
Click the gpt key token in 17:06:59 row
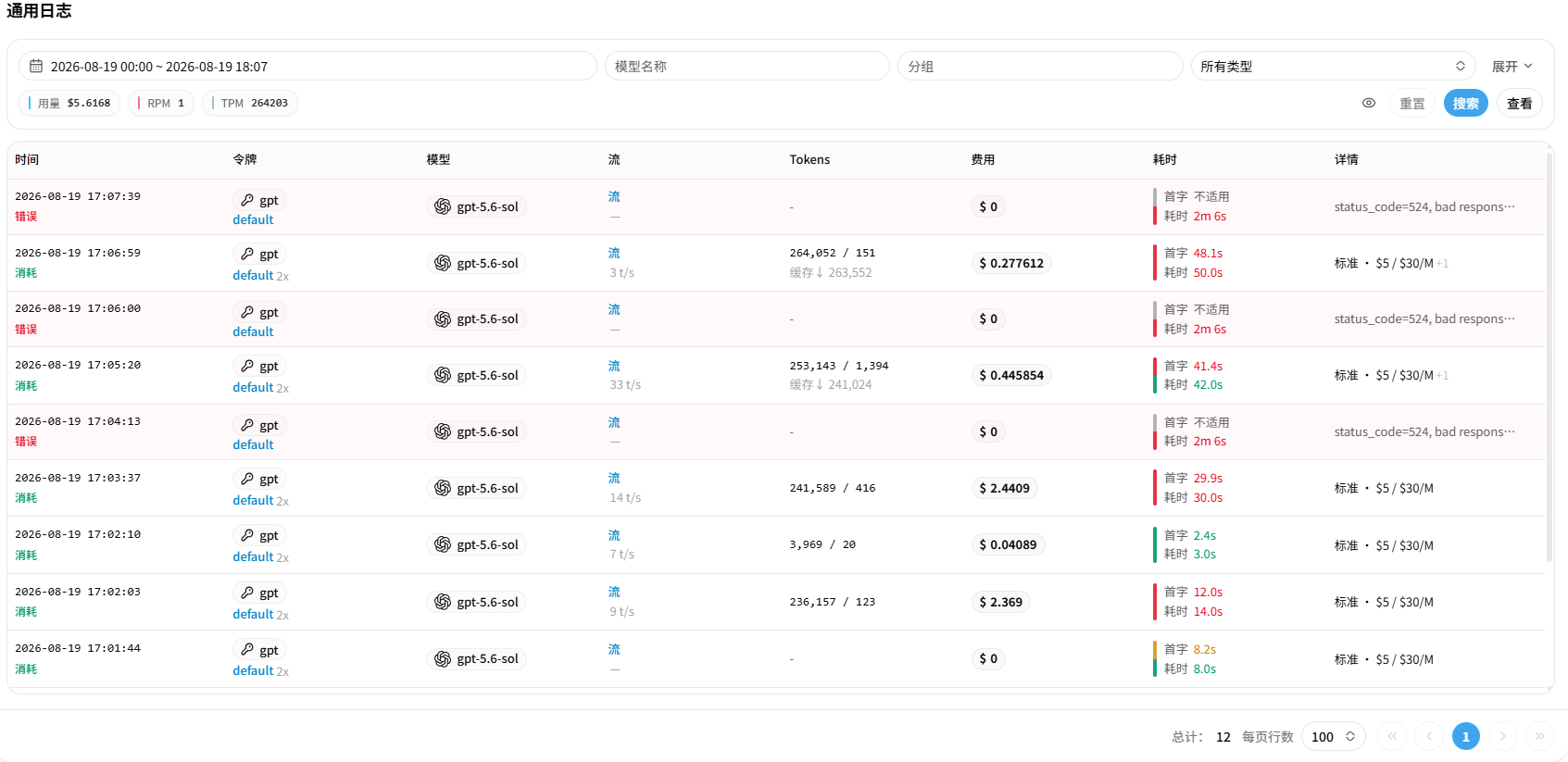point(259,254)
